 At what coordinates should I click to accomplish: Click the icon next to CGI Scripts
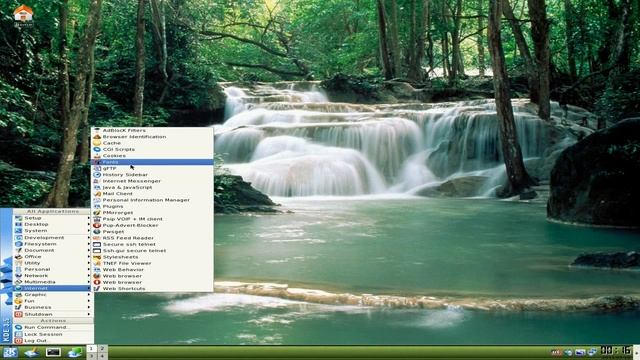point(97,149)
